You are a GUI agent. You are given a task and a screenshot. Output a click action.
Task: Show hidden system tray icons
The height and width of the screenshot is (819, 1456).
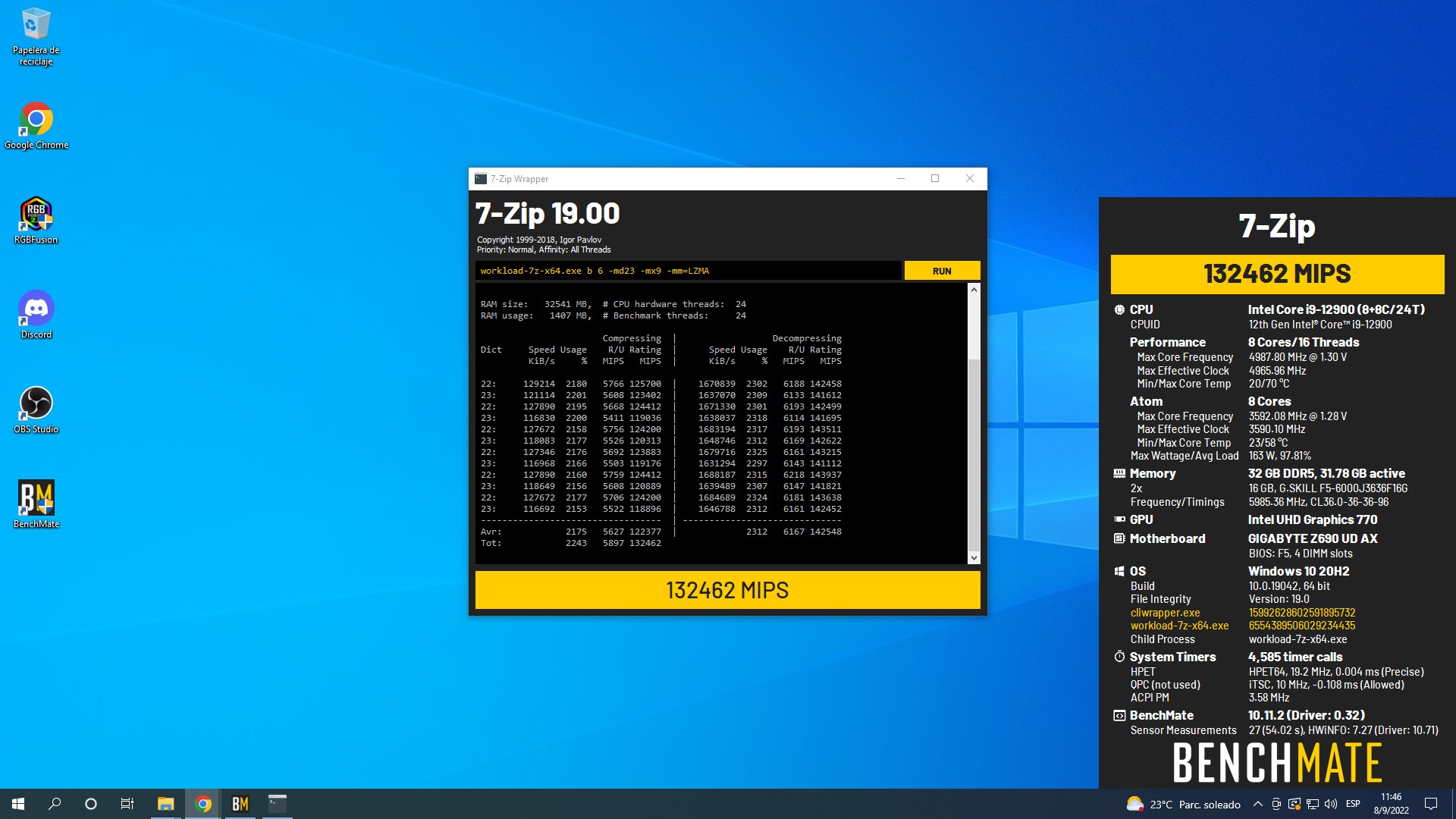coord(1258,804)
